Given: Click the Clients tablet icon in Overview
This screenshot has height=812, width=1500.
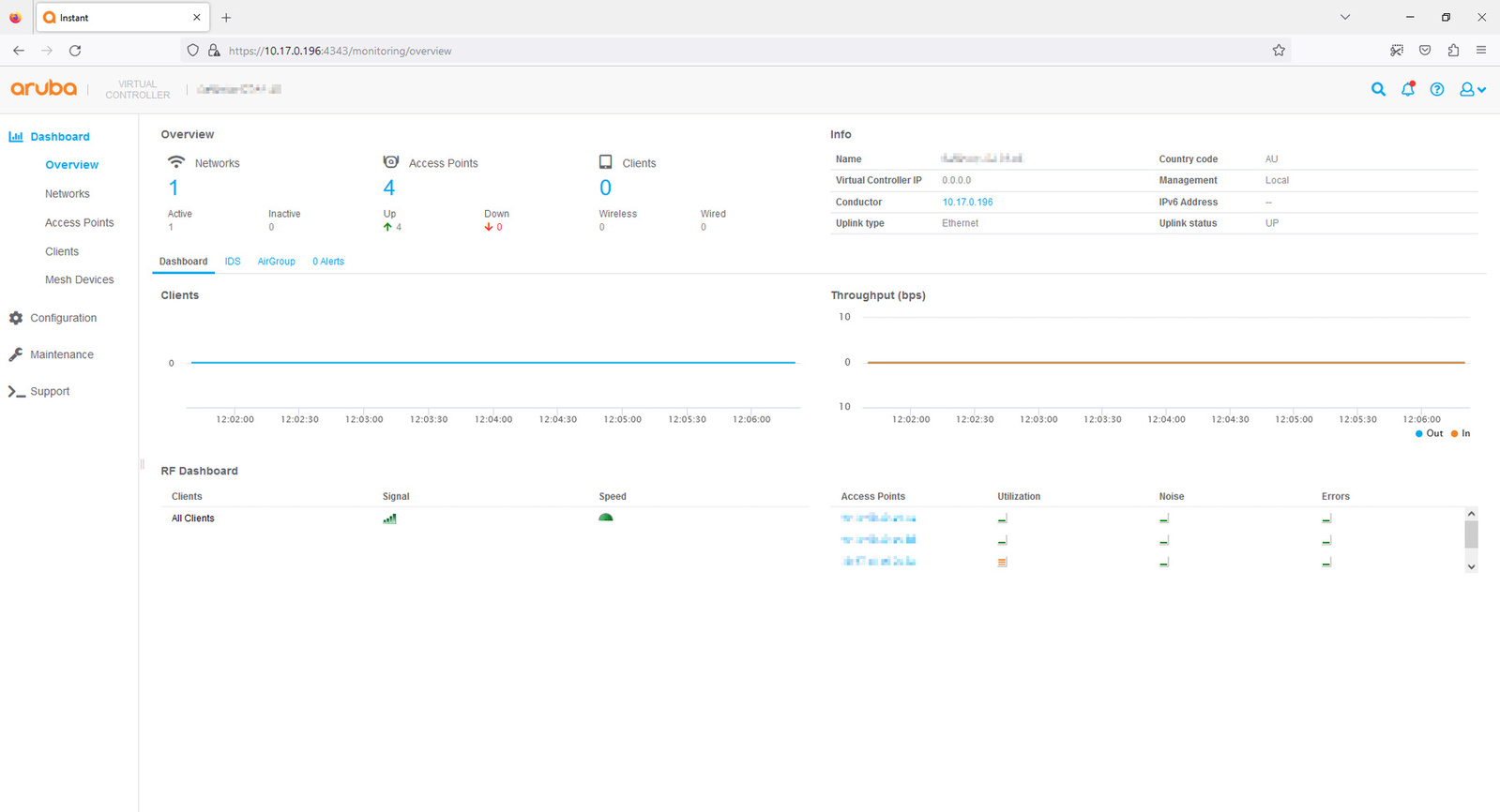Looking at the screenshot, I should pos(606,162).
